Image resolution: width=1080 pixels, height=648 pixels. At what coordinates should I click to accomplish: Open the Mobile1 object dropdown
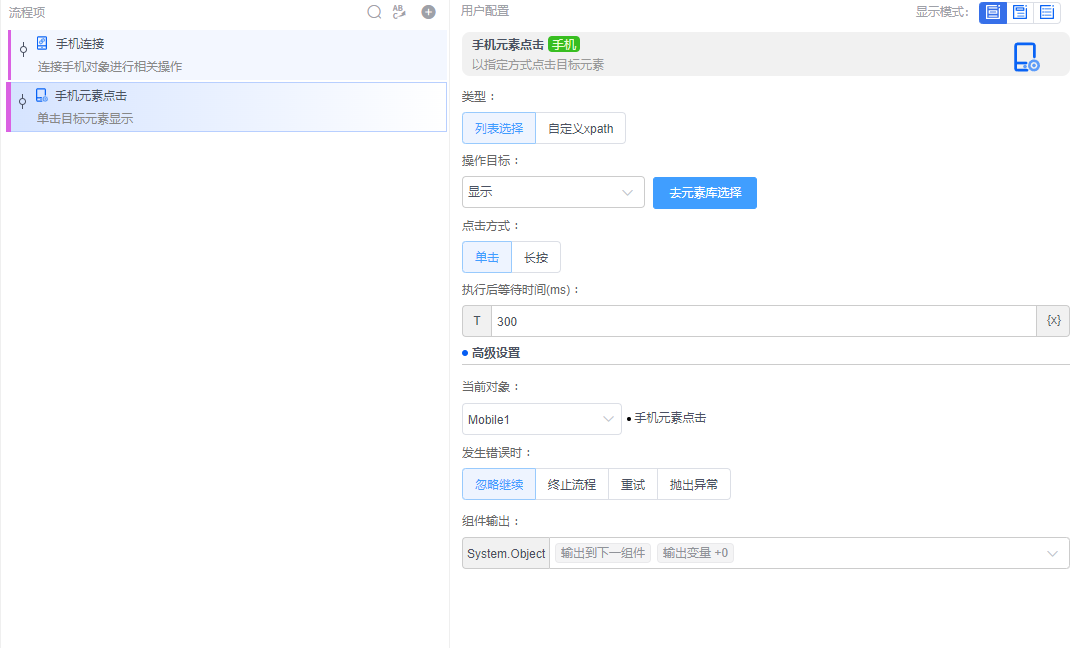click(541, 418)
